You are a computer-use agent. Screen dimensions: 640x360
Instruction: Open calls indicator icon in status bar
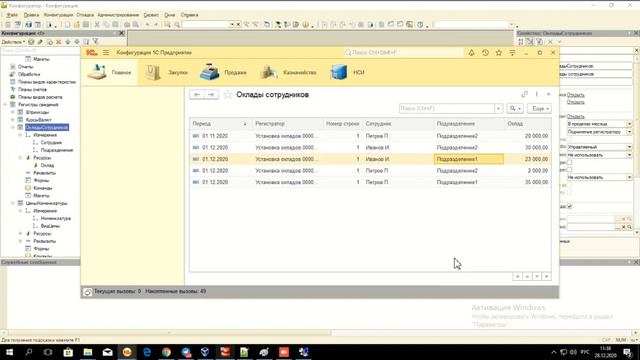[87, 291]
